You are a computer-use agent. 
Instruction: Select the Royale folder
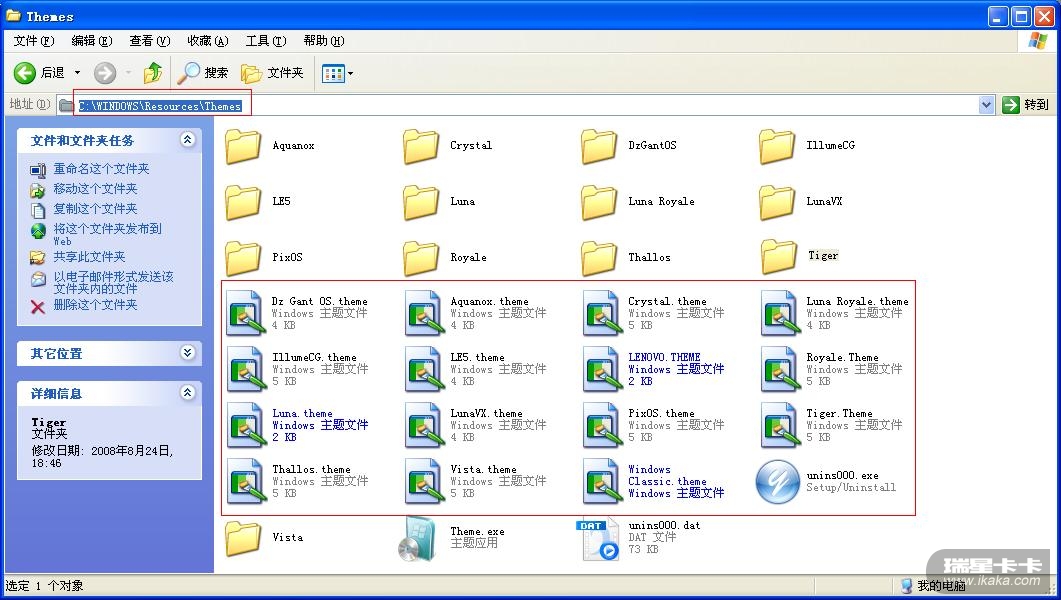point(445,258)
